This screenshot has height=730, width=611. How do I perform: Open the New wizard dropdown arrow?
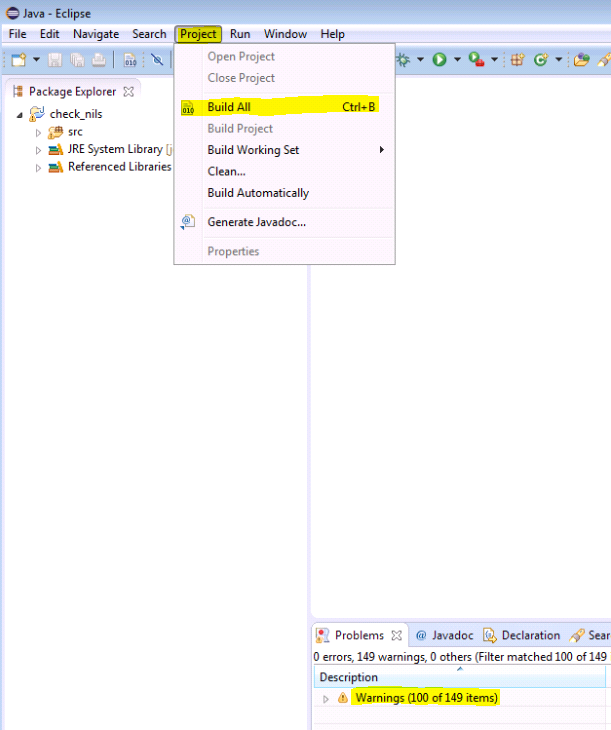tap(36, 60)
